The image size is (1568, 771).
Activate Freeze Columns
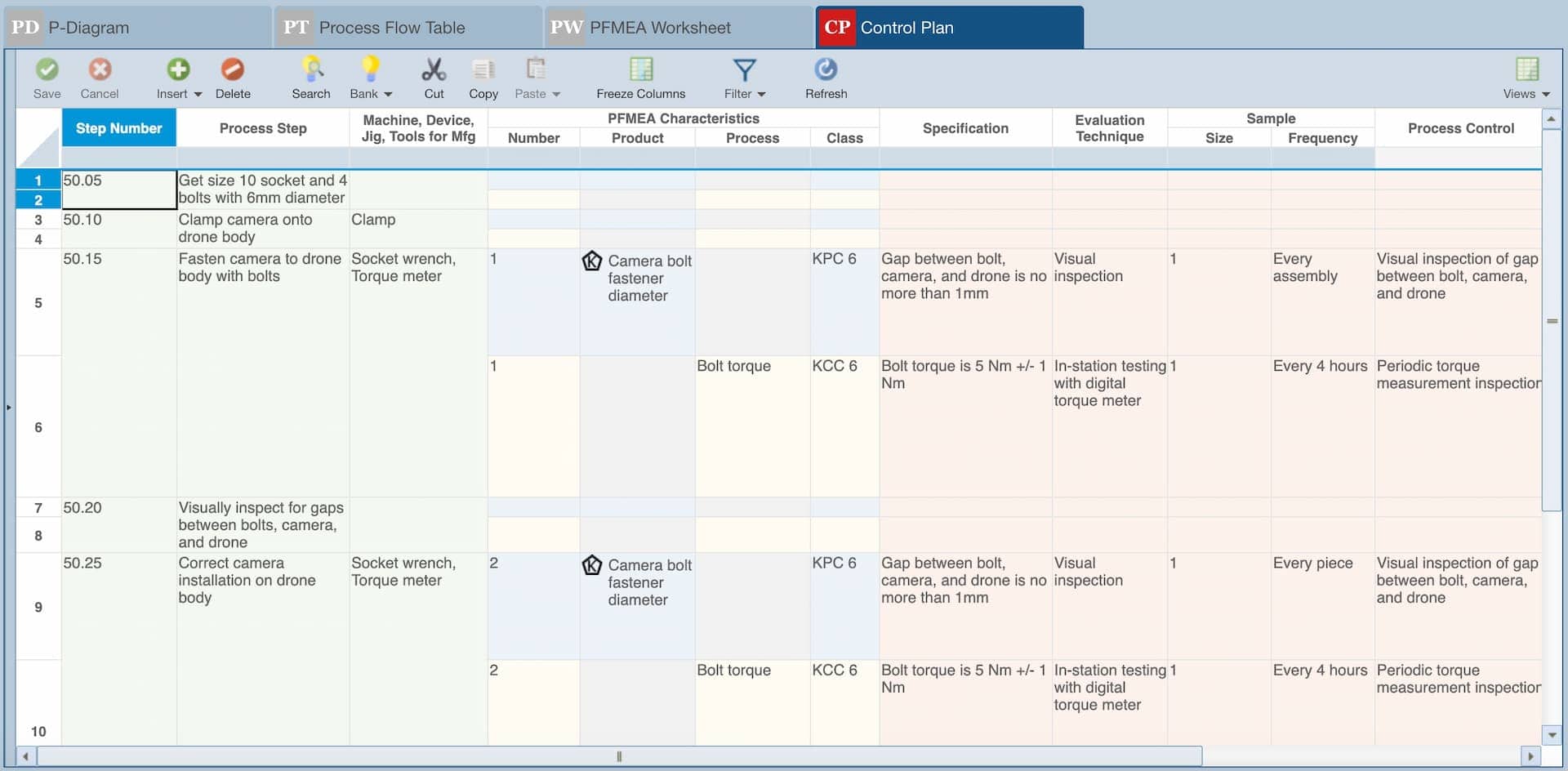(x=640, y=78)
